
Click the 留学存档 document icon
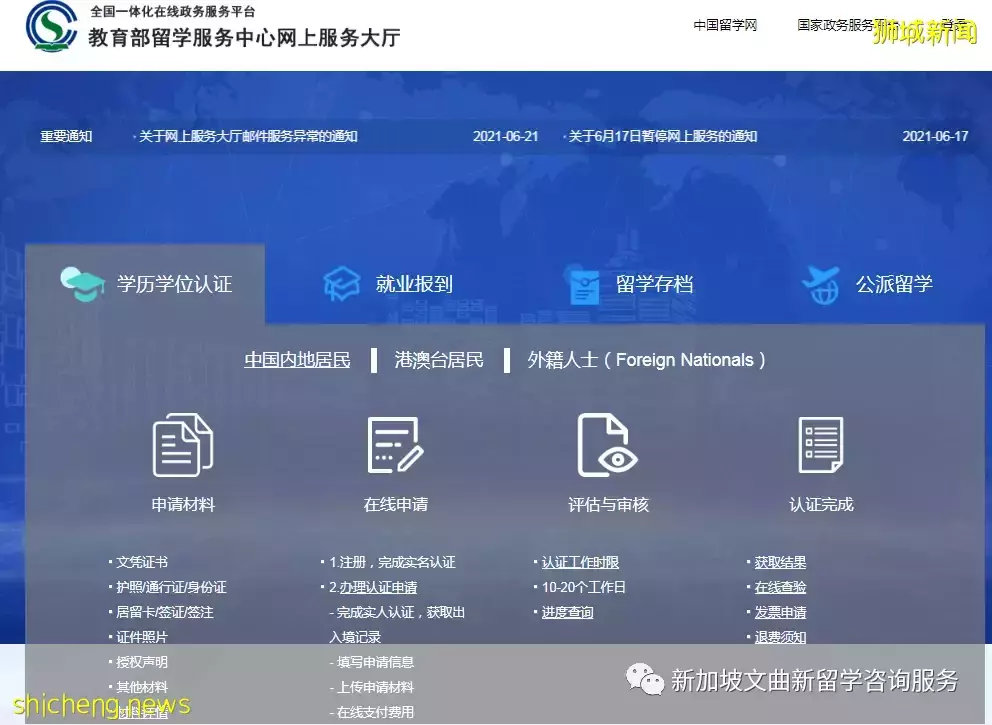click(x=585, y=284)
